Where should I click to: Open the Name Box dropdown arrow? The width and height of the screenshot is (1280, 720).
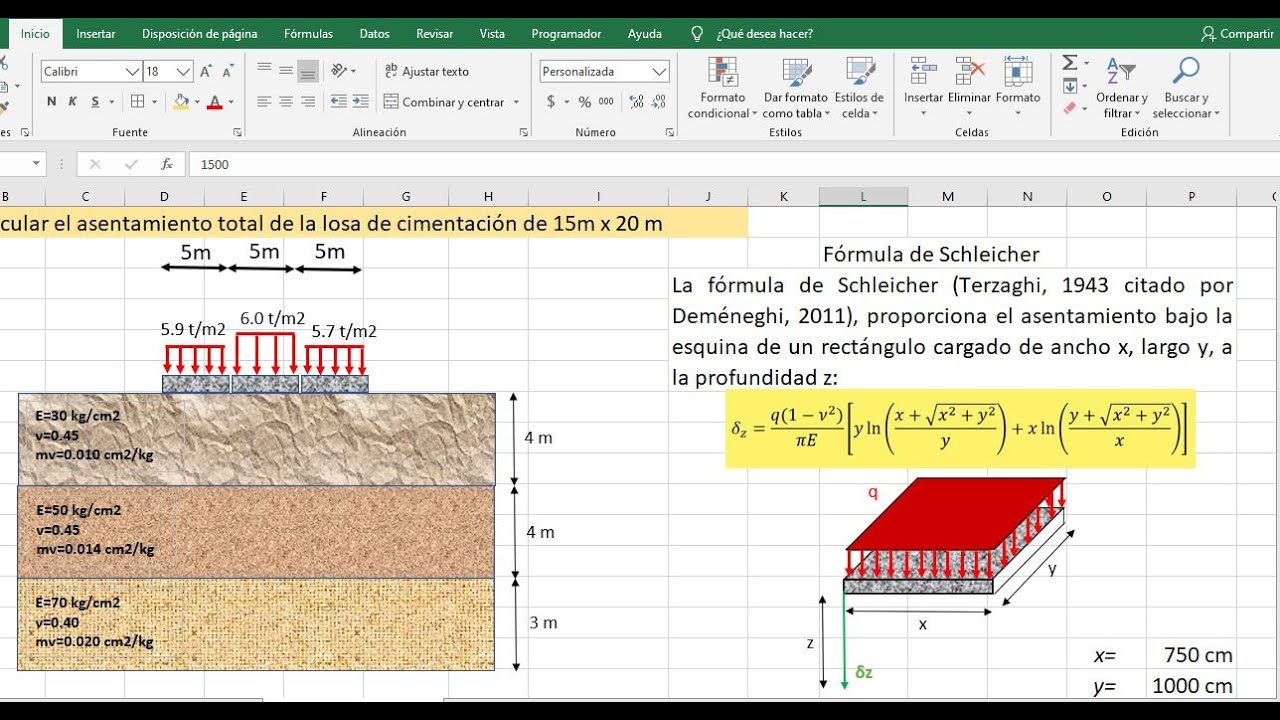pos(37,164)
